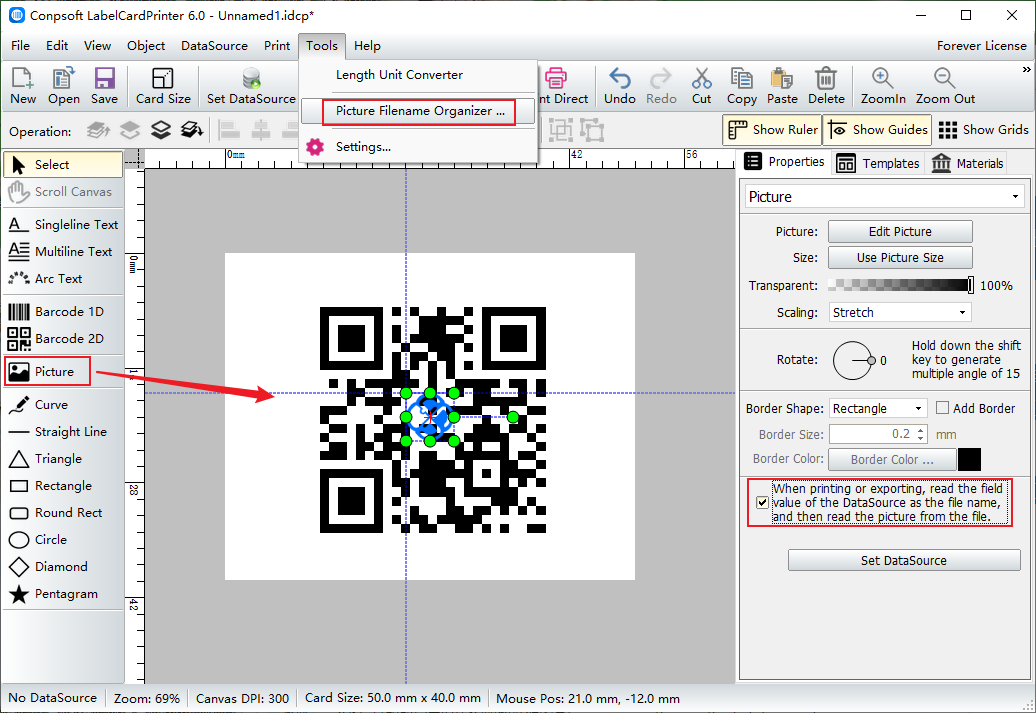Open the Object menu
This screenshot has height=713, width=1036.
pos(146,46)
